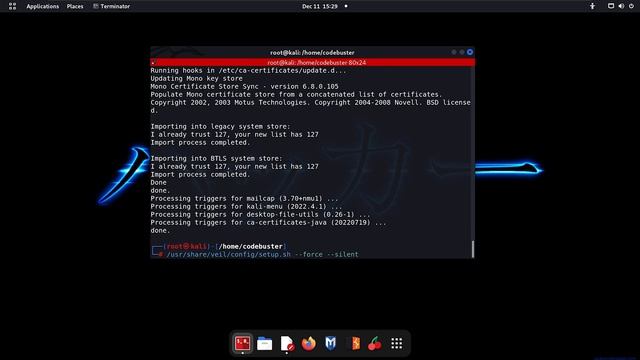Viewport: 640px width, 360px height.
Task: Click the window title root@kali: /home/codebuster
Action: click(x=312, y=52)
